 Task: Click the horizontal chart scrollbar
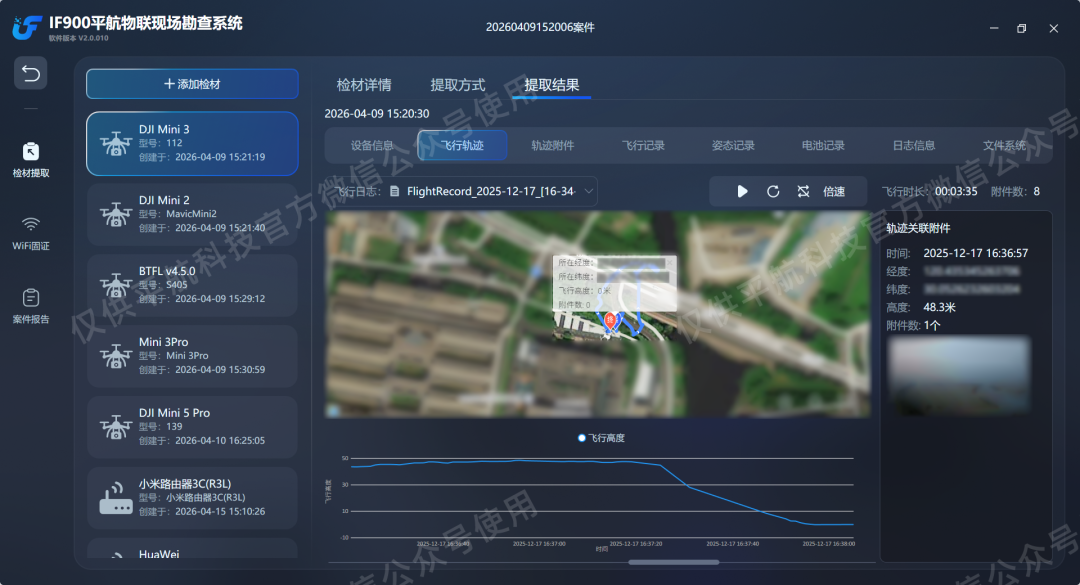pyautogui.click(x=674, y=562)
